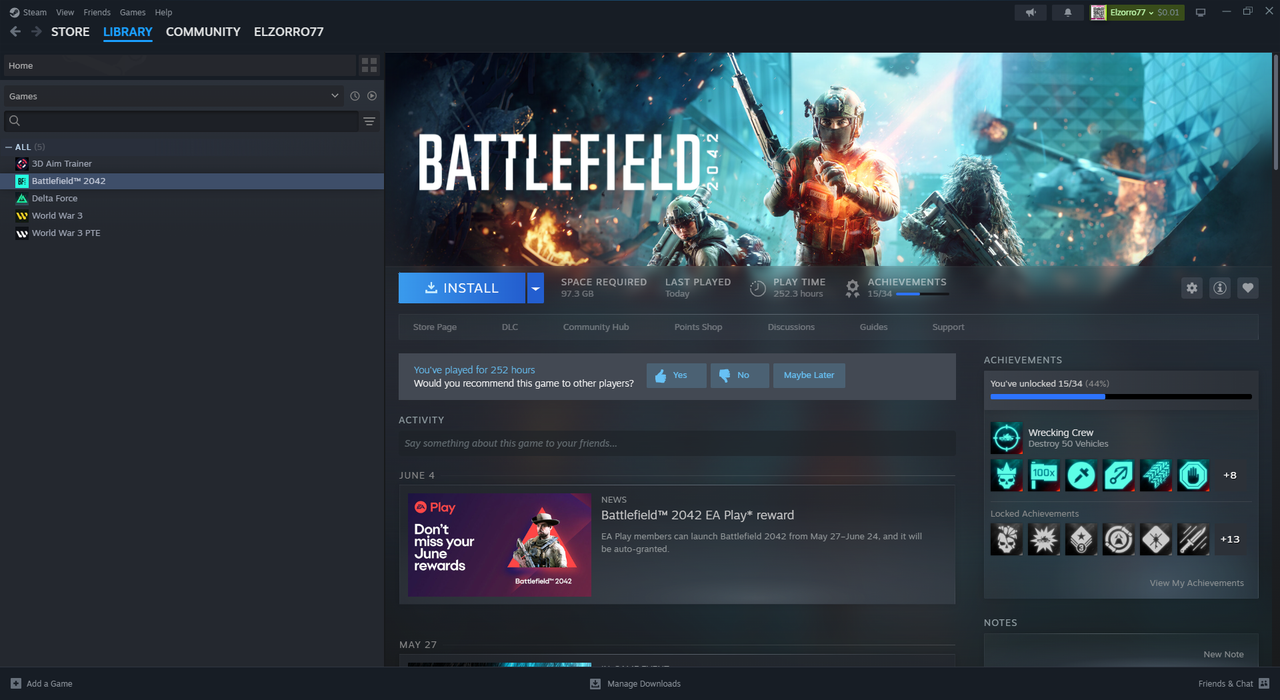Screen dimensions: 1280x700
Task: Click the 15/34 unlocked progress bar
Action: tap(1121, 397)
